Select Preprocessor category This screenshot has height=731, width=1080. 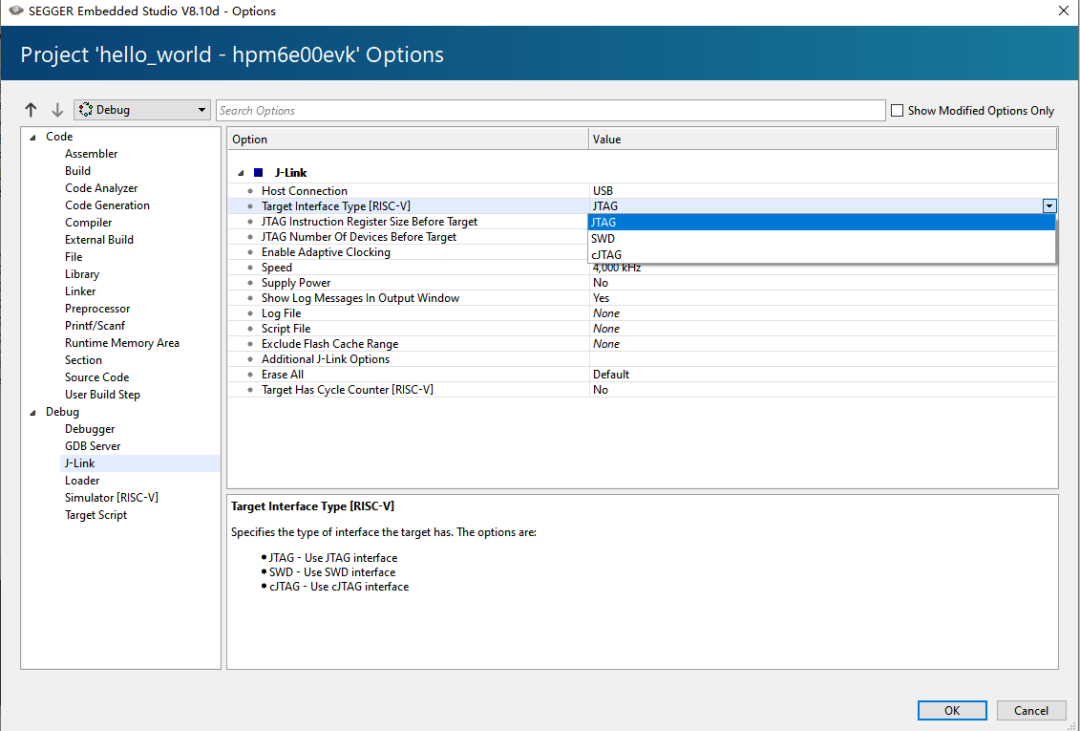coord(97,309)
